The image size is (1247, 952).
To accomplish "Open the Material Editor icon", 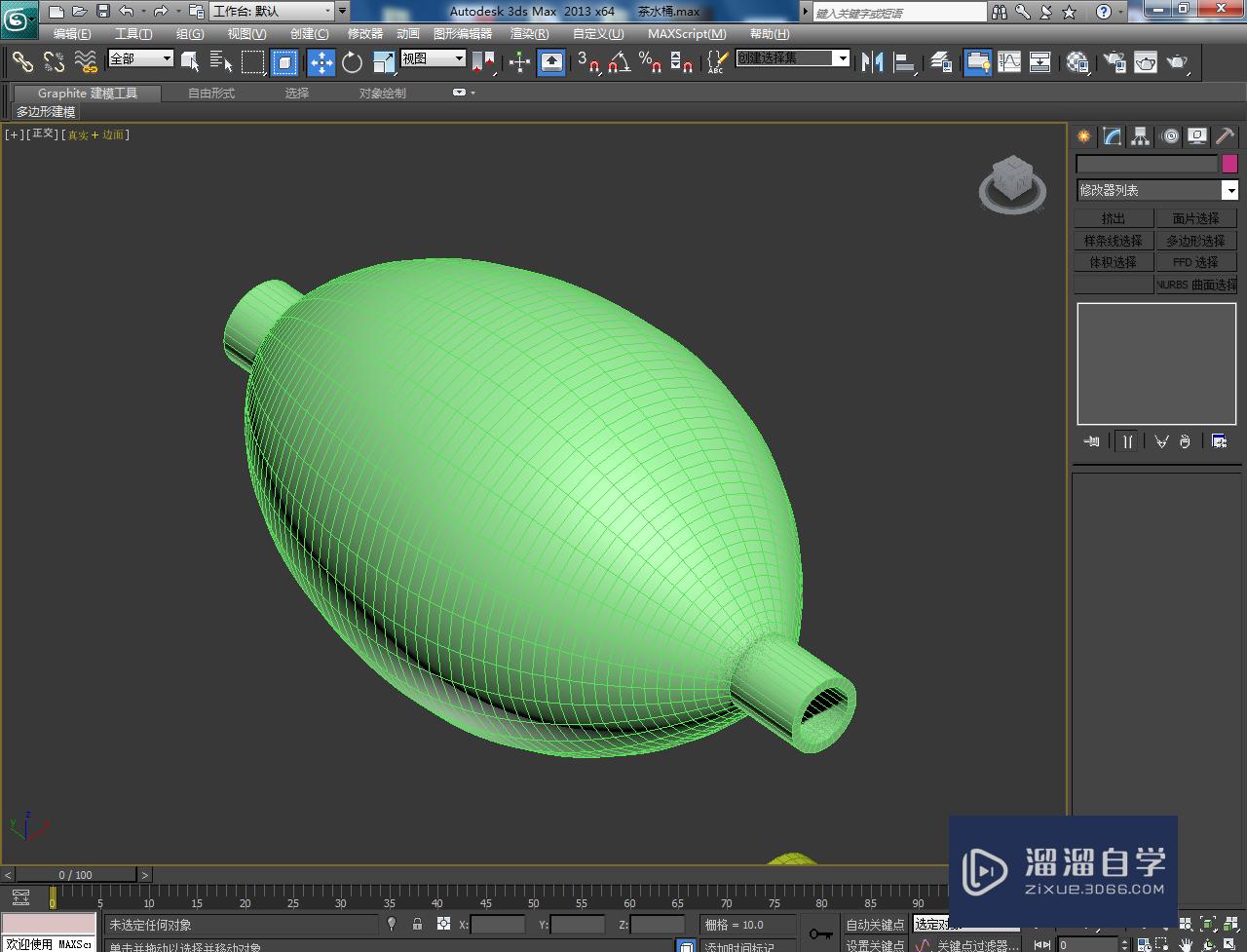I will click(x=1077, y=62).
